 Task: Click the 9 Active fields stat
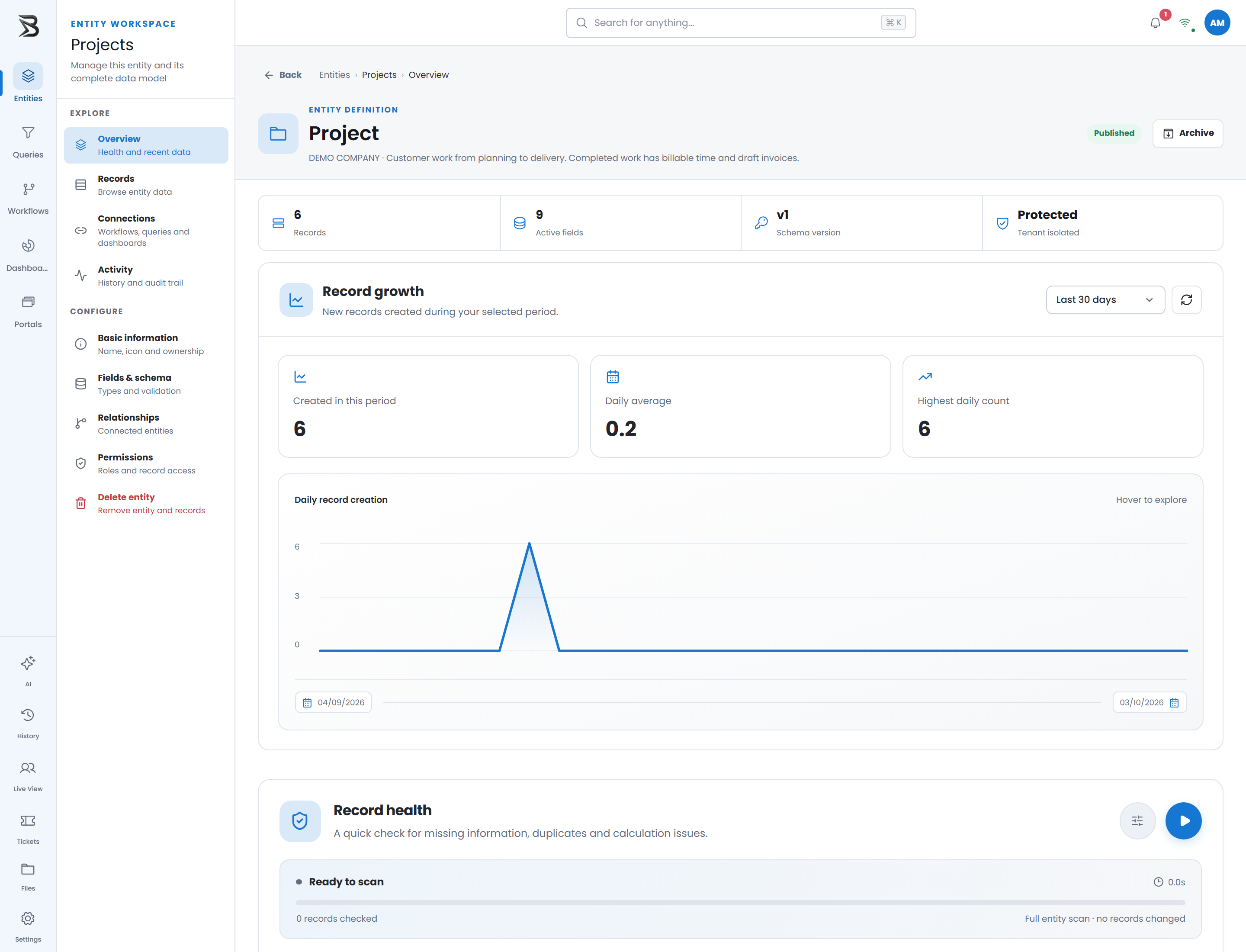(620, 223)
